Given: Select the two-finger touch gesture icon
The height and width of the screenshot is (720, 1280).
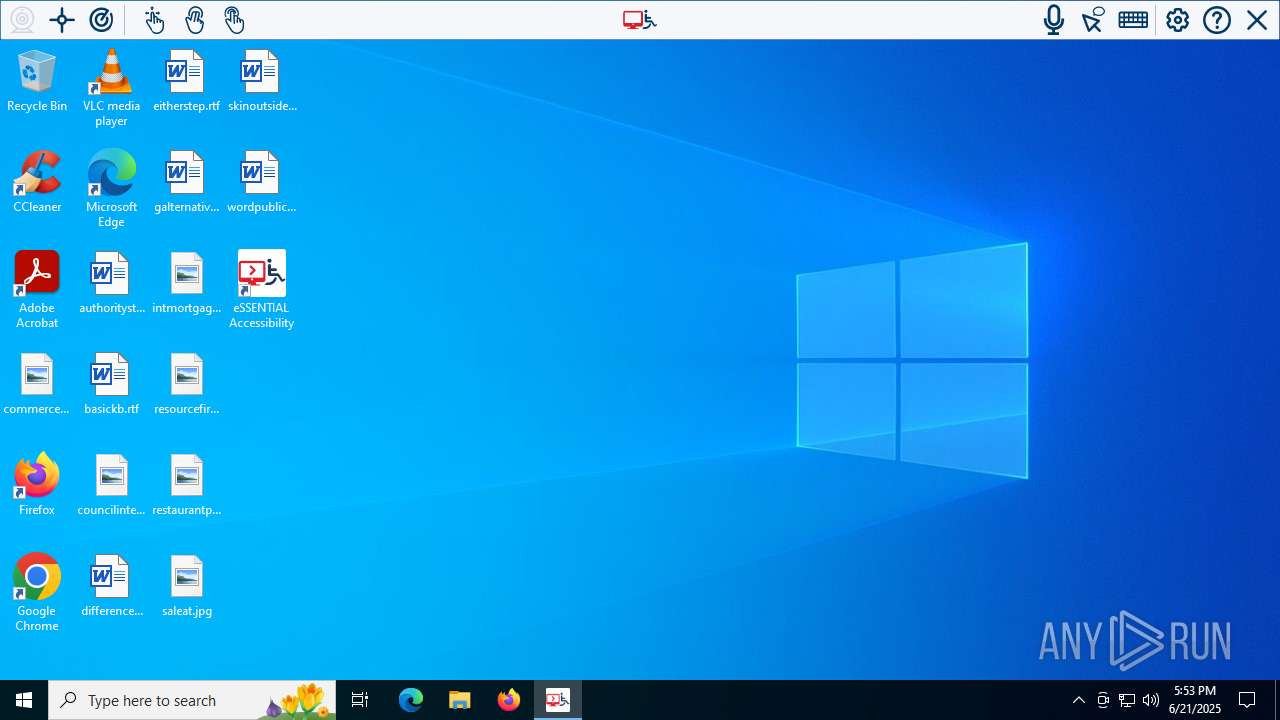Looking at the screenshot, I should [x=194, y=20].
